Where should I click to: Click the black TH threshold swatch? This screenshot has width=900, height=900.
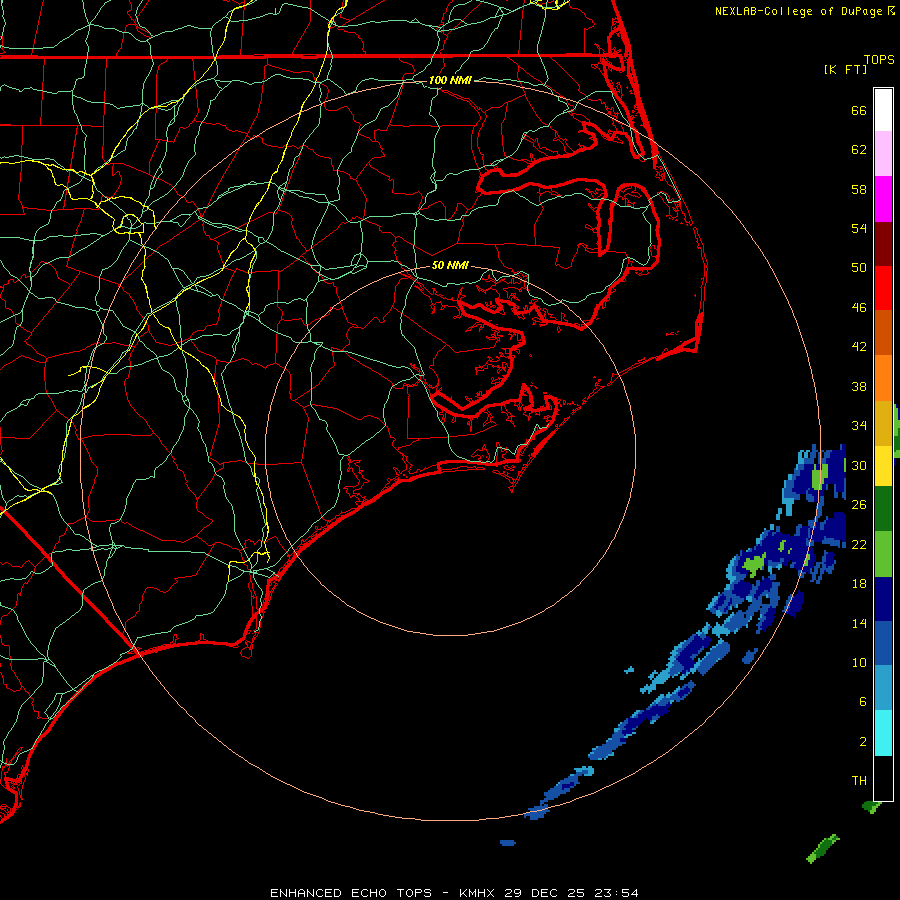point(883,778)
